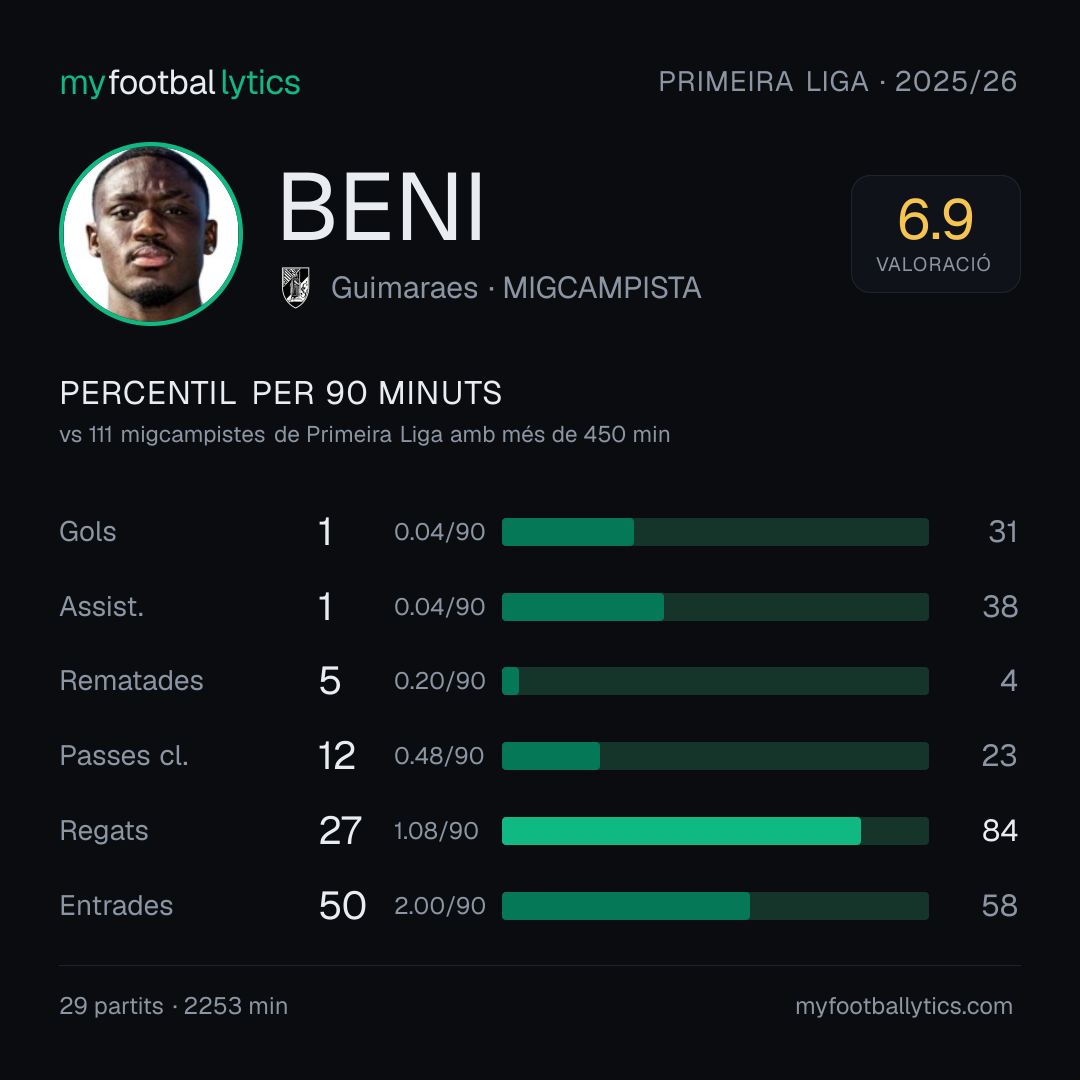Click the Rematades 0.20/90 rate
1080x1080 pixels.
pyautogui.click(x=439, y=681)
